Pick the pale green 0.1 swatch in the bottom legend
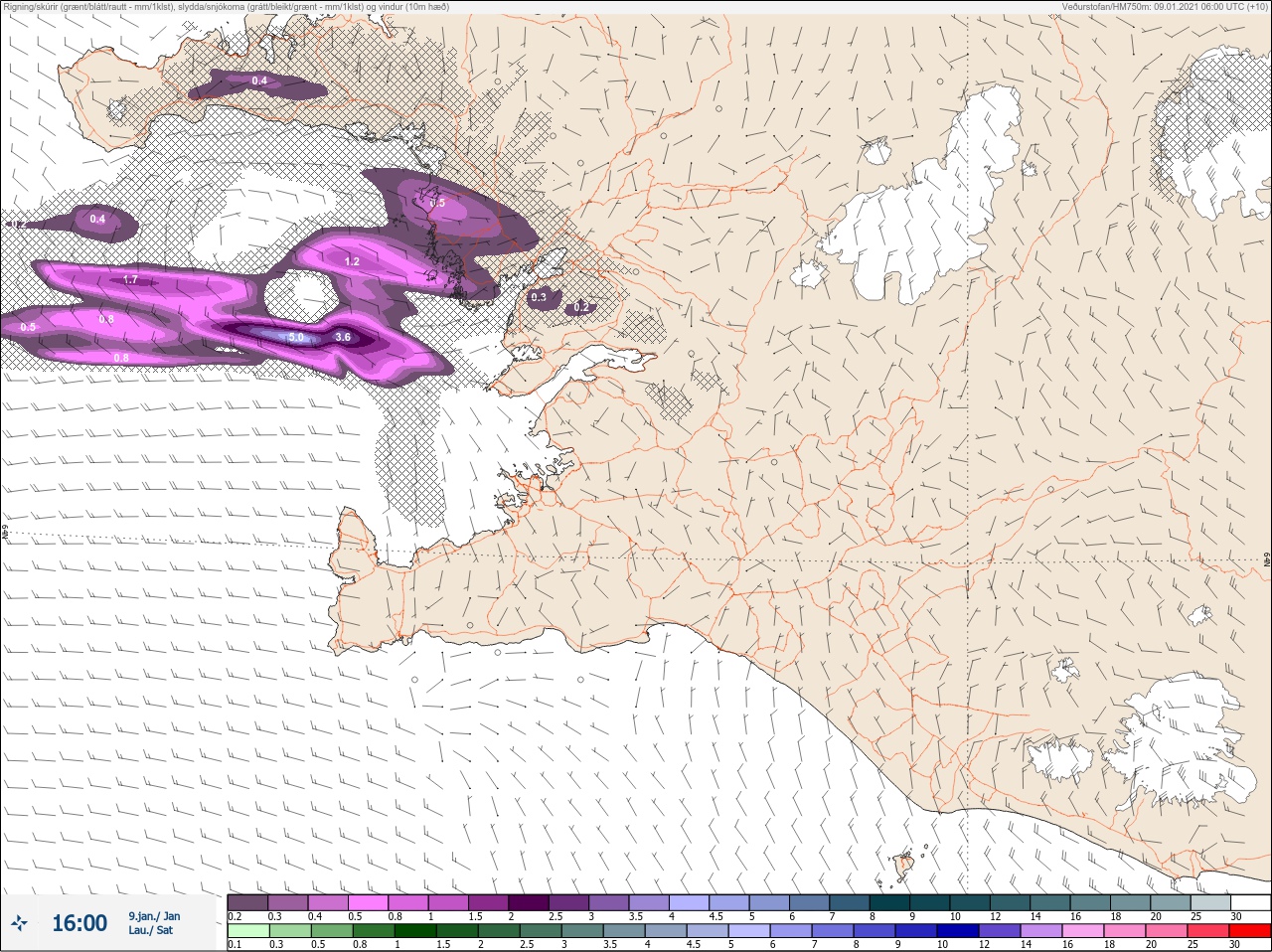This screenshot has width=1272, height=952. tap(247, 931)
